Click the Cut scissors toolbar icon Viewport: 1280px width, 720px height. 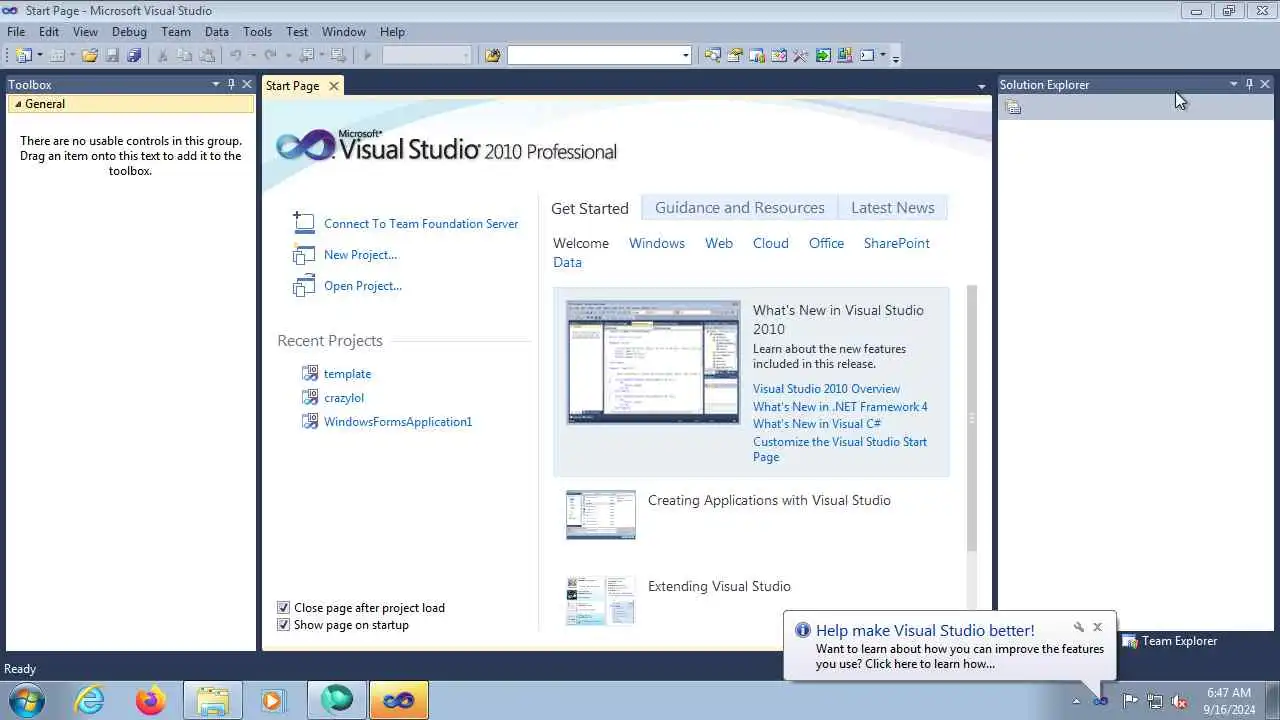click(x=162, y=55)
